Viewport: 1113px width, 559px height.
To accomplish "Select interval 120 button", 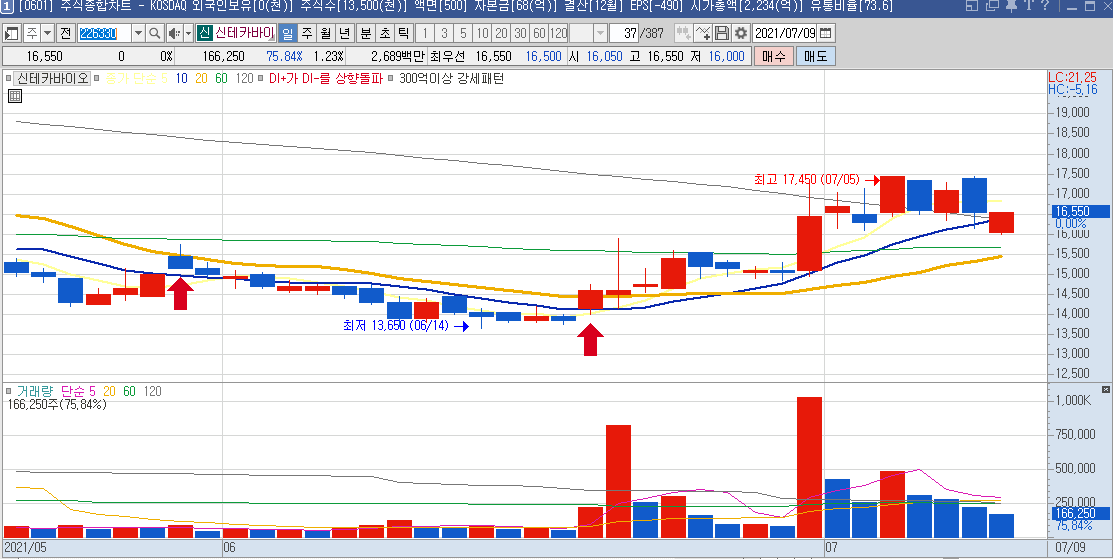I will 558,33.
